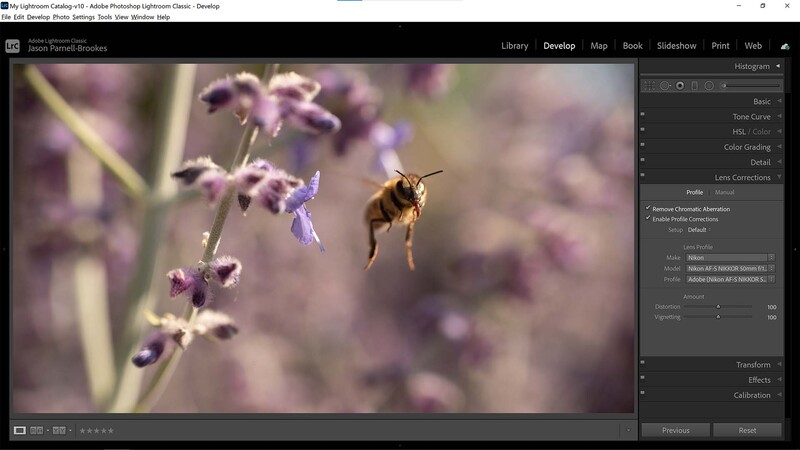Click the Previous button
This screenshot has height=450, width=800.
(x=676, y=431)
